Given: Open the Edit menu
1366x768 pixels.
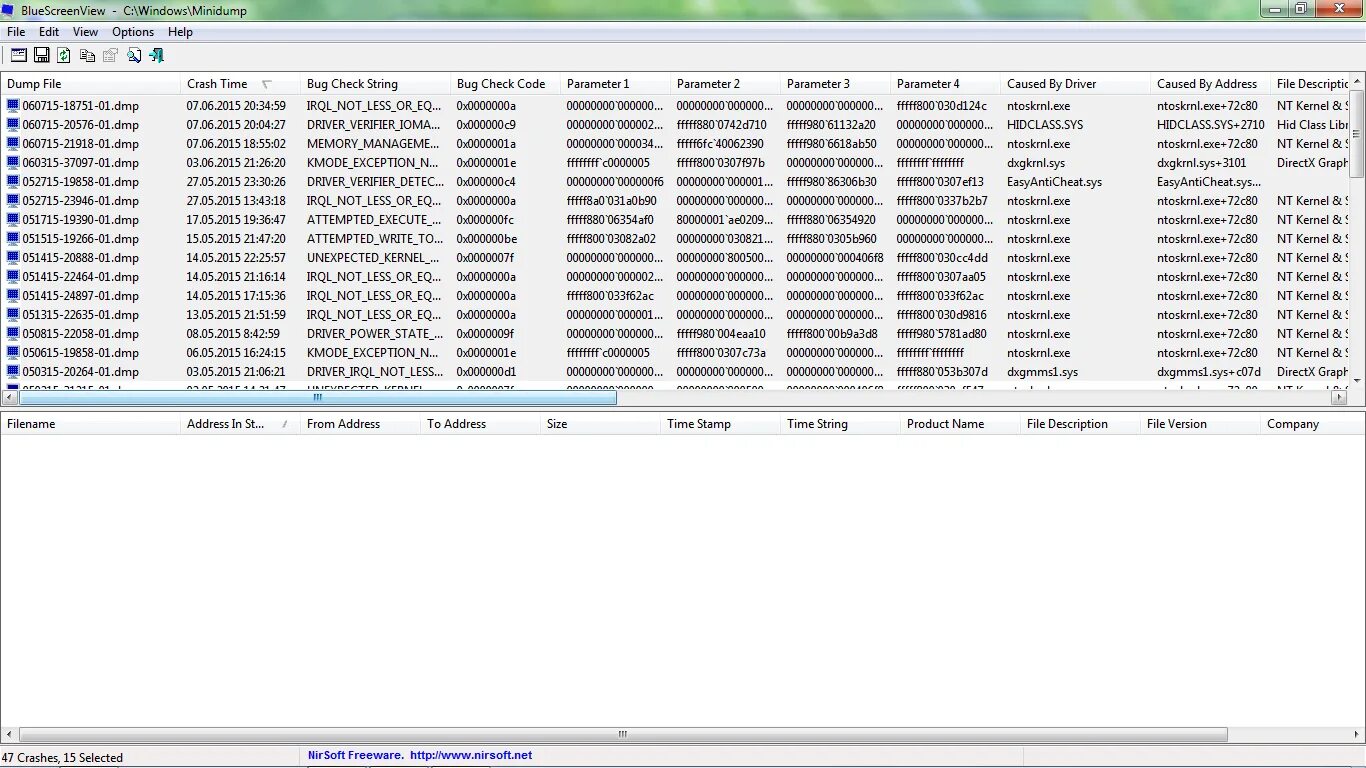Looking at the screenshot, I should point(49,32).
